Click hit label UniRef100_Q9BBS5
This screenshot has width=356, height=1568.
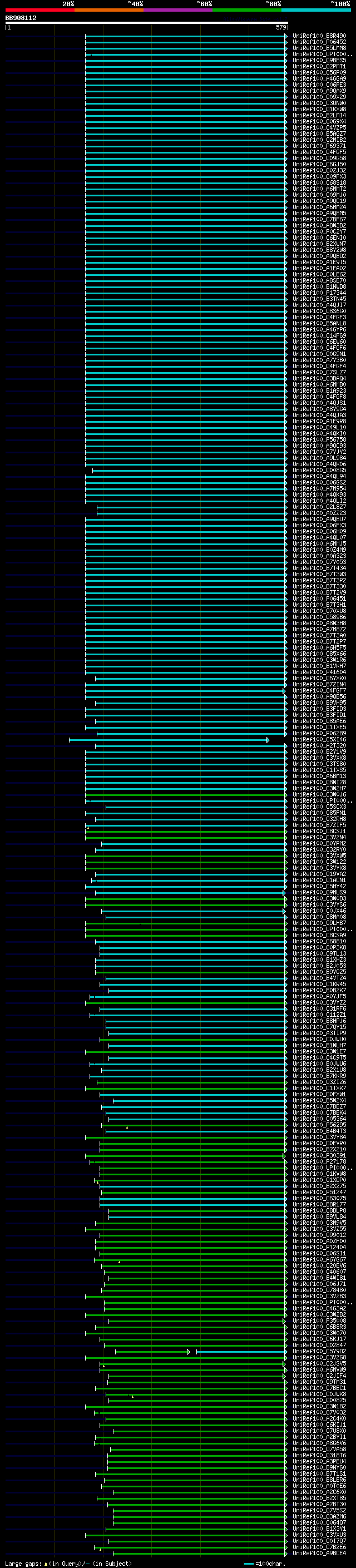coord(319,60)
